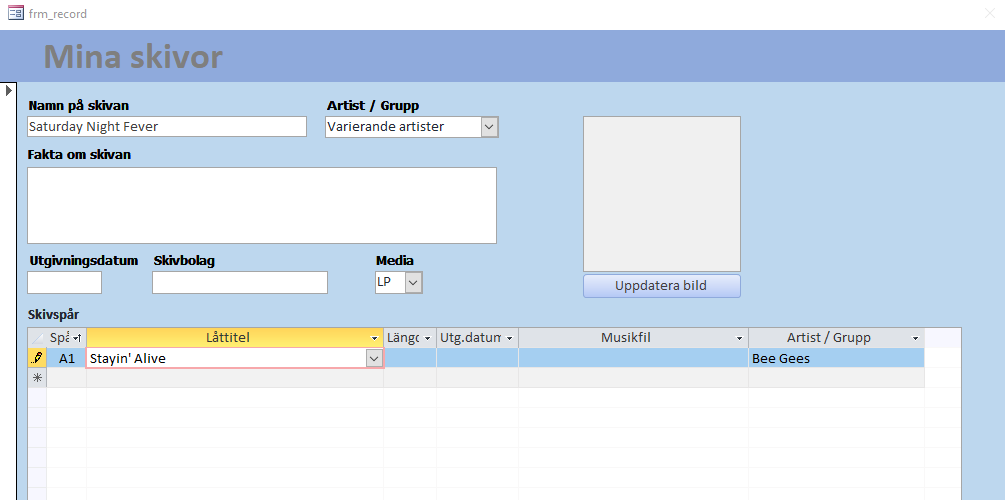Viewport: 1005px width, 500px height.
Task: Click the Skivbolag input field
Action: pyautogui.click(x=240, y=282)
